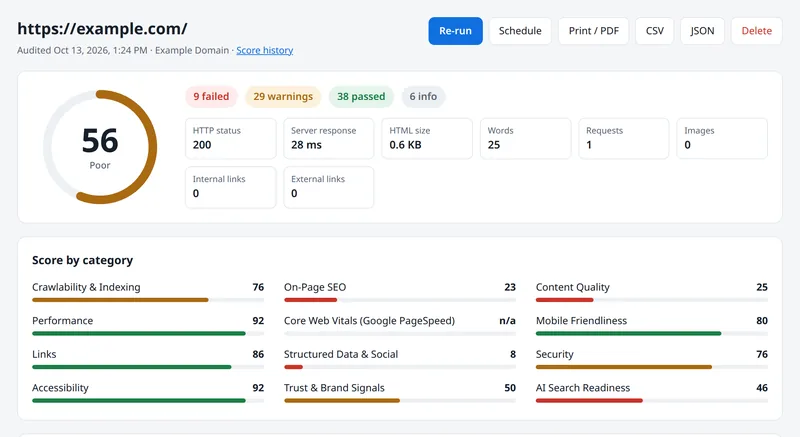Click the Crawlability & Indexing progress bar

click(148, 300)
